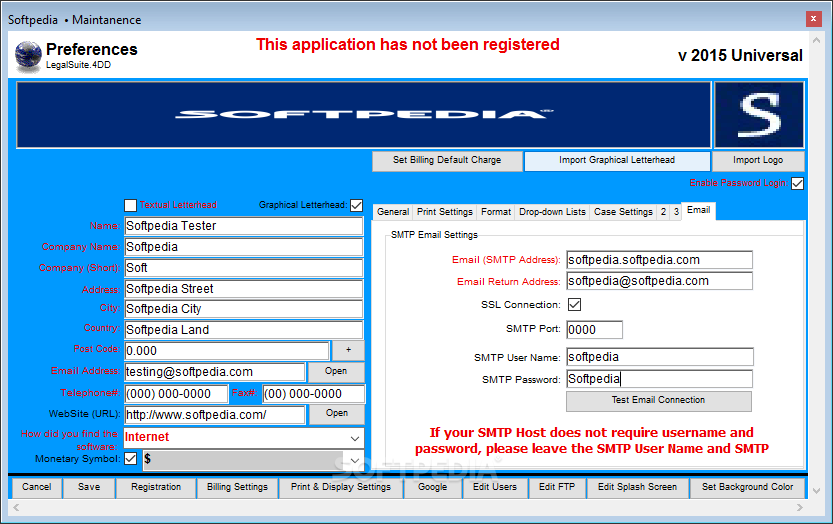Image resolution: width=833 pixels, height=524 pixels.
Task: Open tab number 2
Action: 663,212
